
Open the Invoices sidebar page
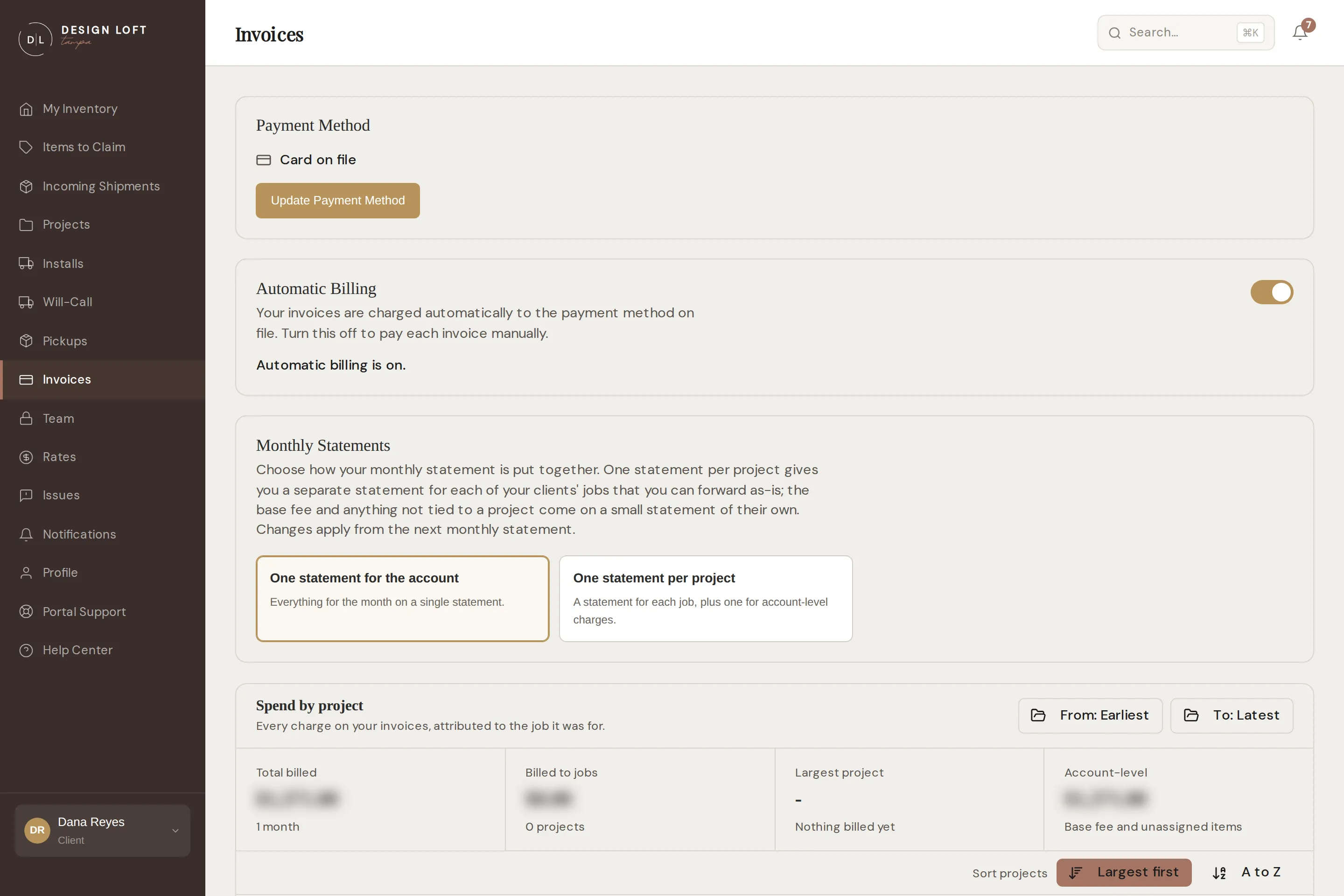tap(103, 379)
